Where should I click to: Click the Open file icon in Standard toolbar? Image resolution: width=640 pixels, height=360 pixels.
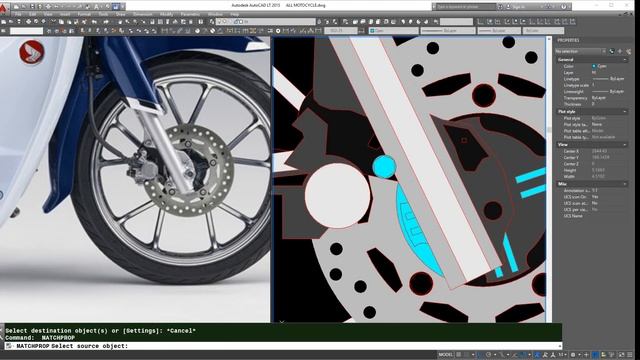pos(11,22)
